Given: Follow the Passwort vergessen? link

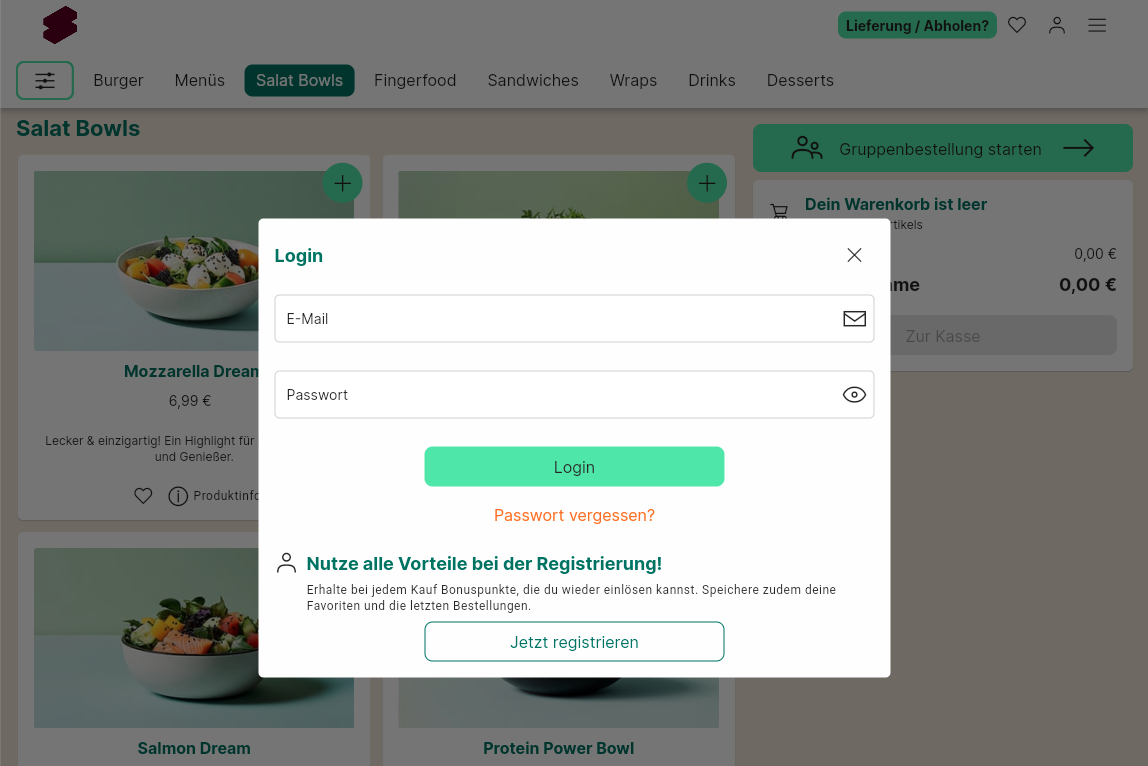Looking at the screenshot, I should (574, 516).
